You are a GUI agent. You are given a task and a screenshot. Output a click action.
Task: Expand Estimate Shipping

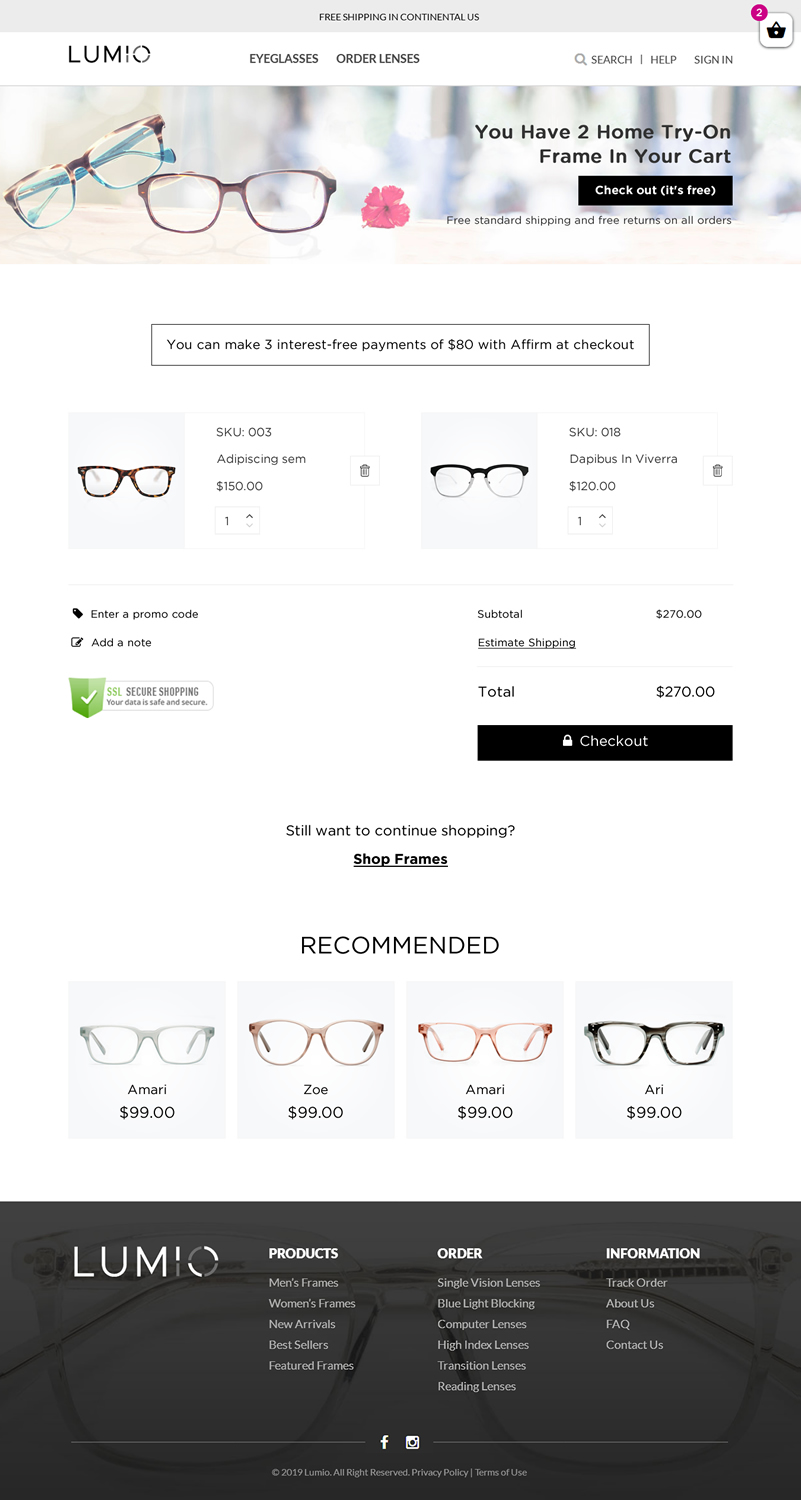[x=527, y=643]
